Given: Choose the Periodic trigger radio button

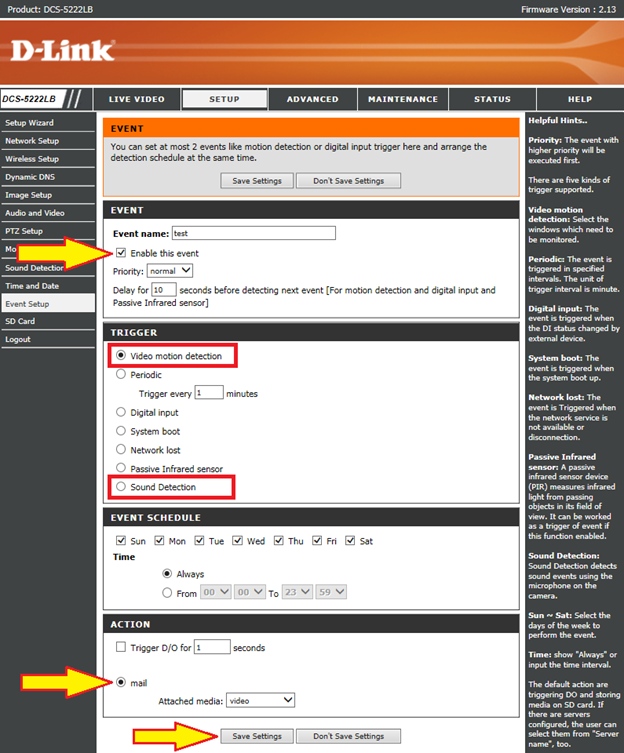Looking at the screenshot, I should [122, 375].
